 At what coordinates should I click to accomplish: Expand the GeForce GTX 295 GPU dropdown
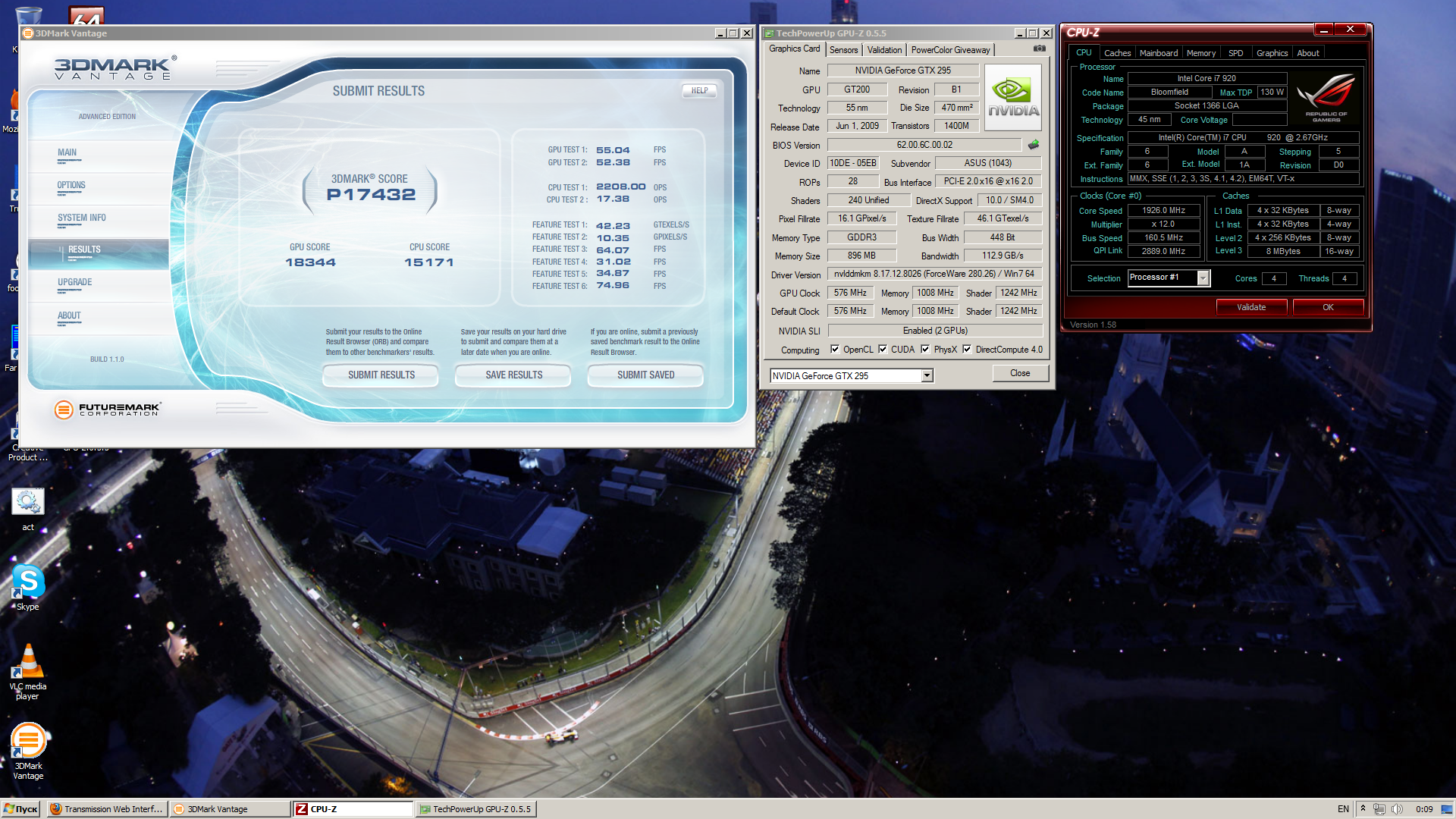click(927, 376)
